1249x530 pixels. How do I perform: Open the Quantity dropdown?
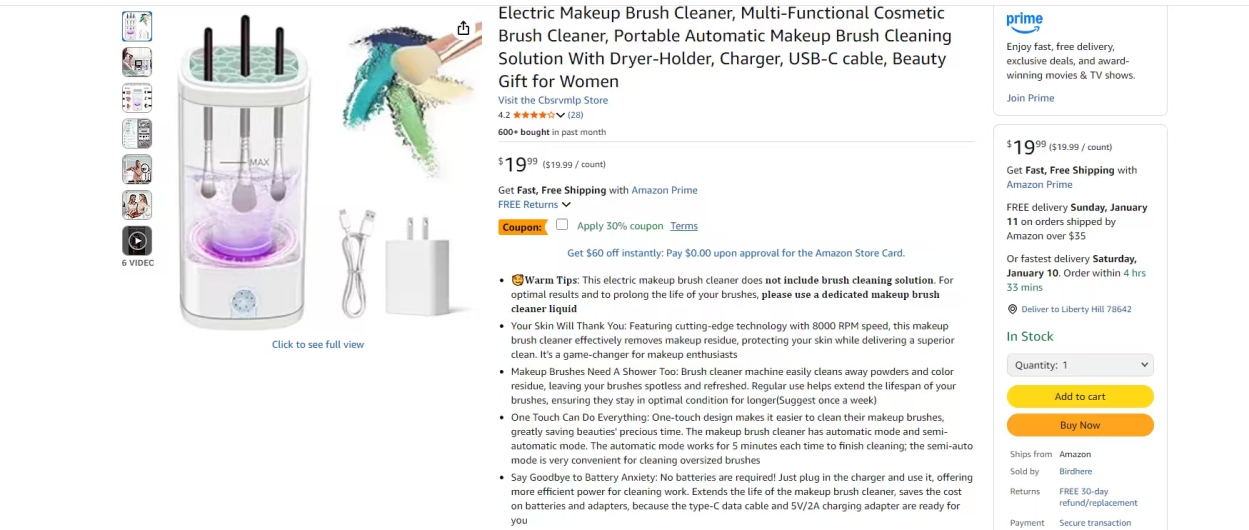[x=1079, y=365]
